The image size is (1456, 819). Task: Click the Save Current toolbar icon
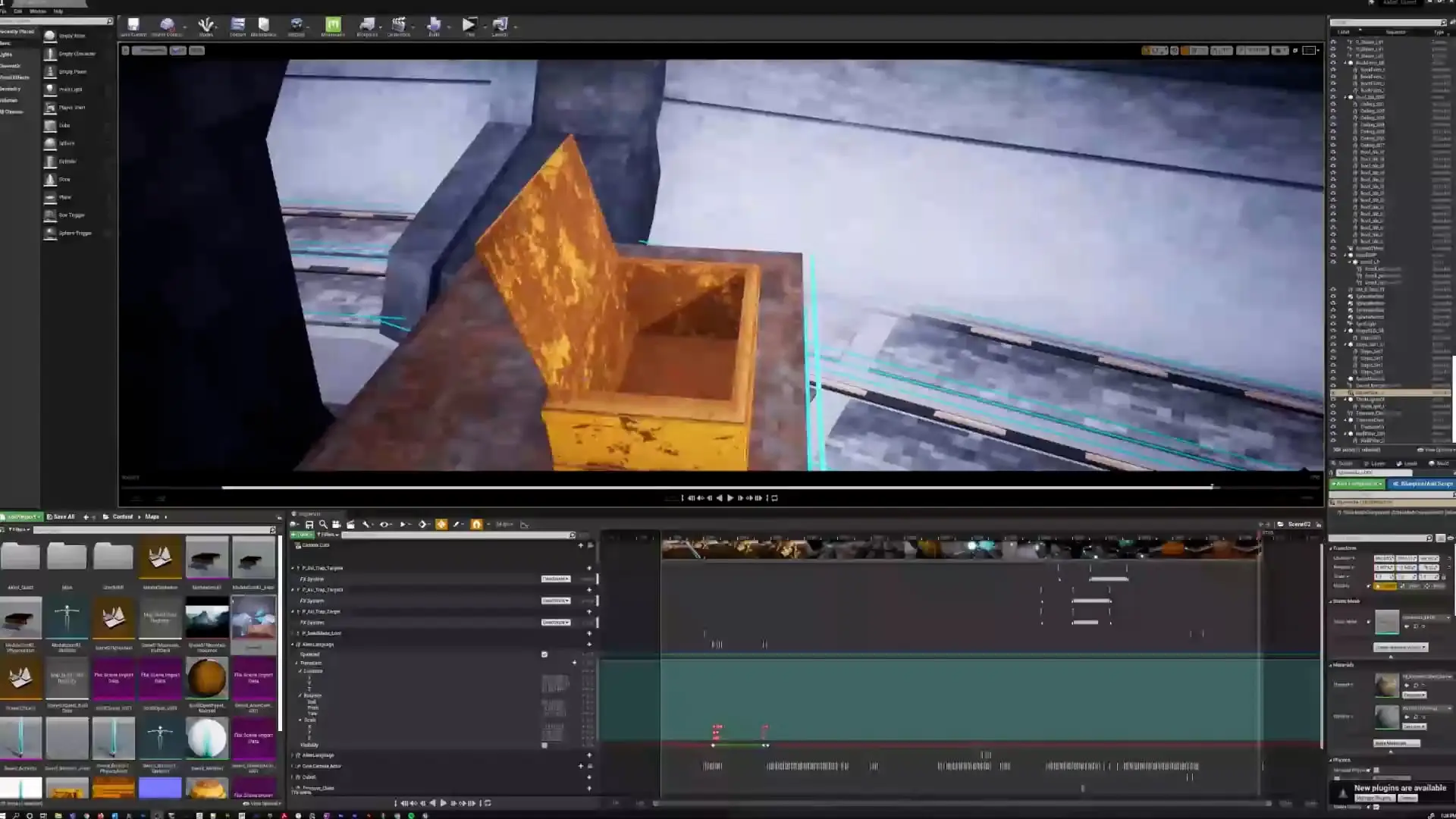(133, 26)
